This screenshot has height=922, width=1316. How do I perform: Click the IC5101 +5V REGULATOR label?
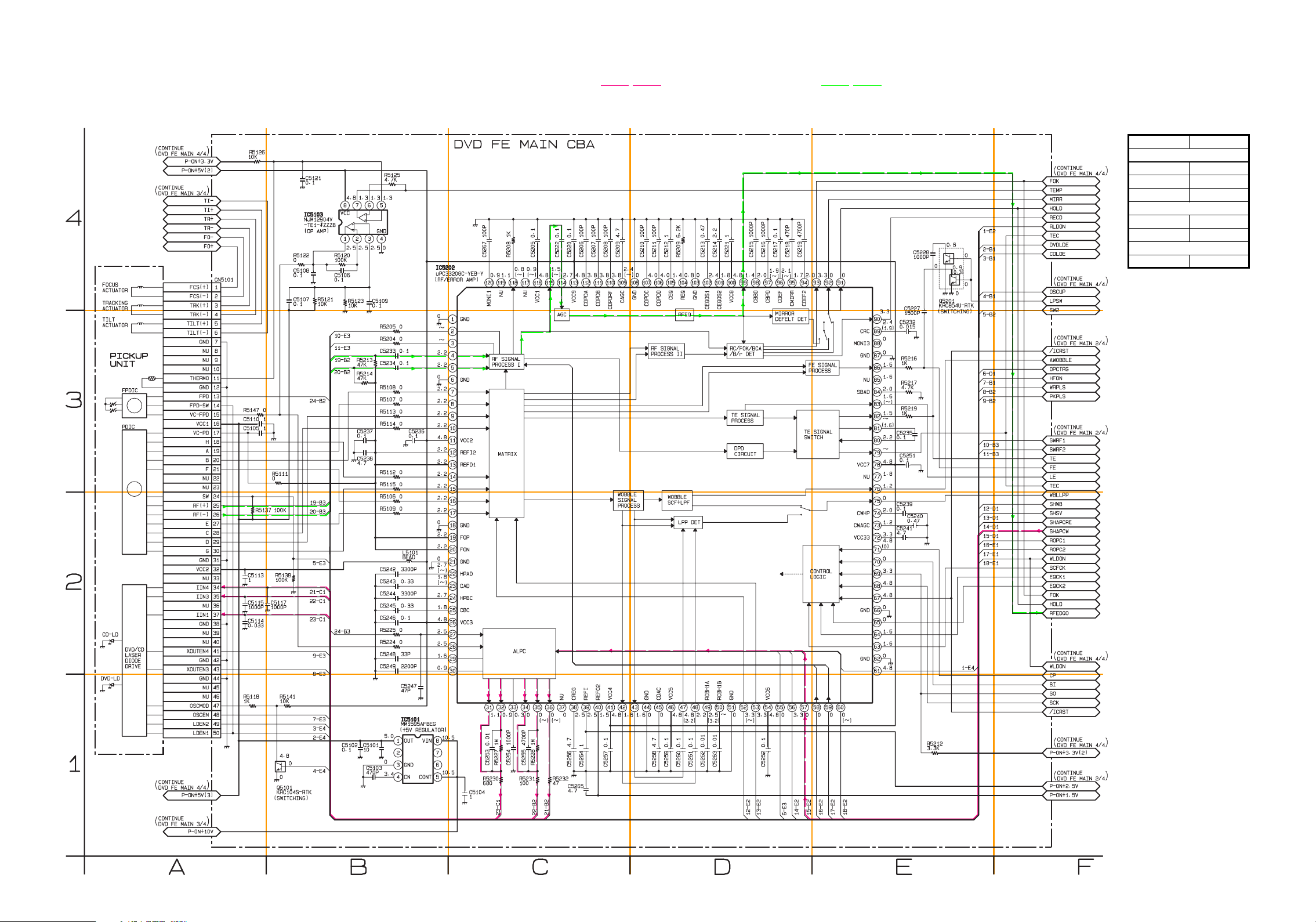(423, 725)
